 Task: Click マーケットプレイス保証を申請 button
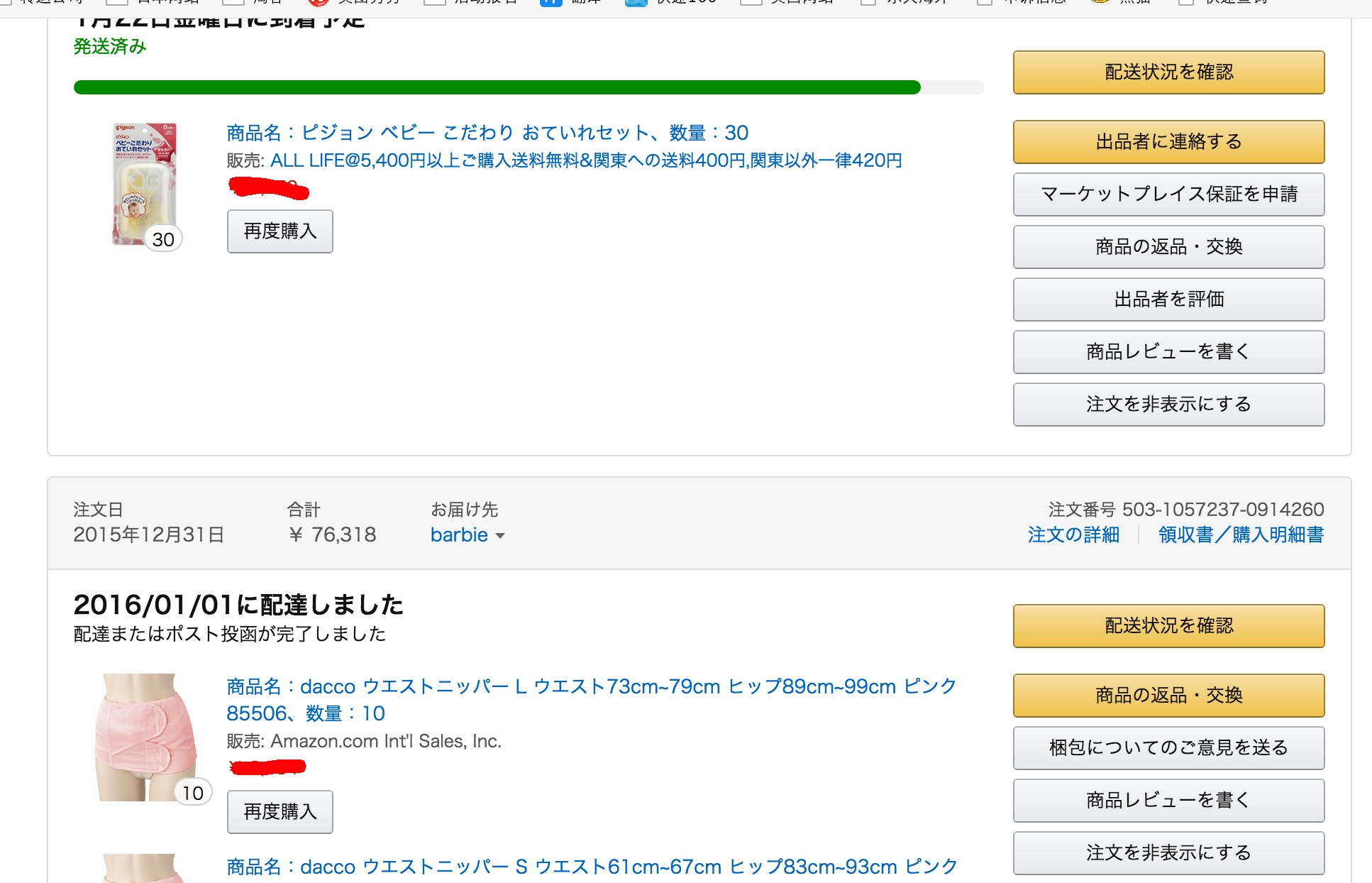[x=1168, y=194]
